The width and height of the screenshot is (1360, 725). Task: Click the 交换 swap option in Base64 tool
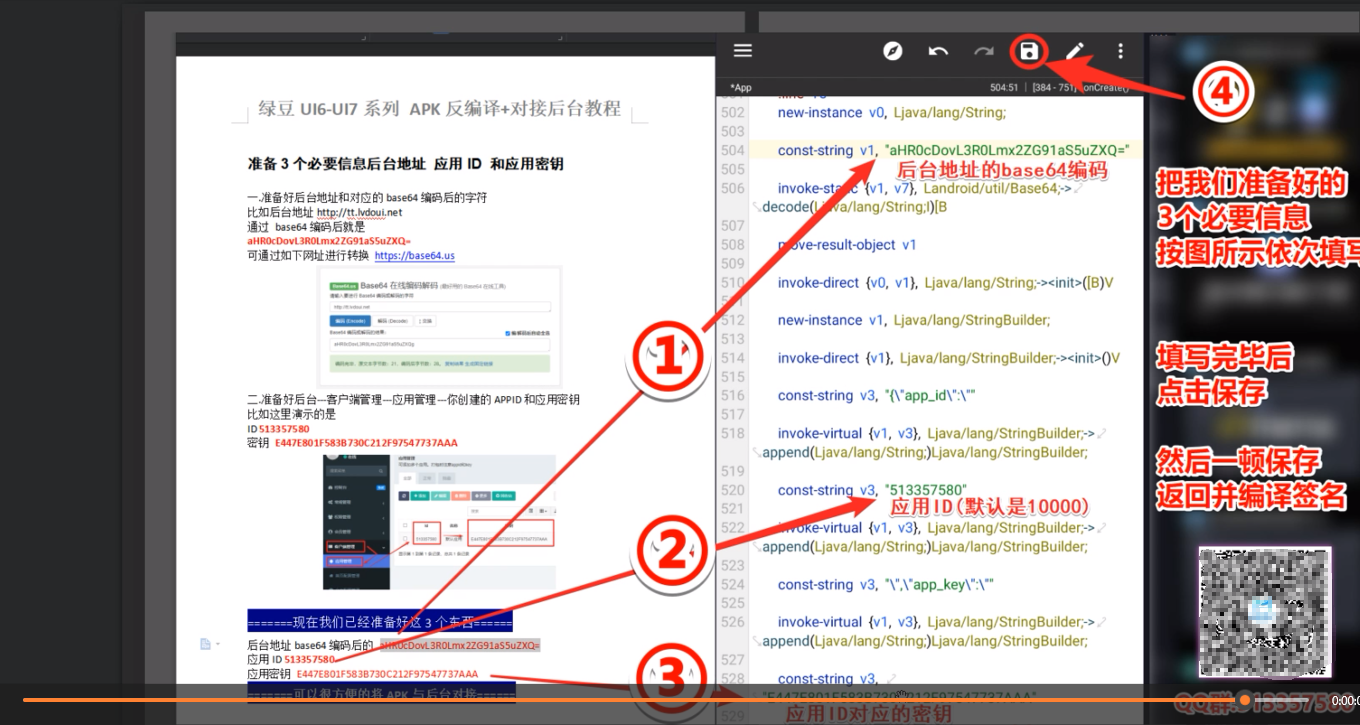[x=426, y=321]
